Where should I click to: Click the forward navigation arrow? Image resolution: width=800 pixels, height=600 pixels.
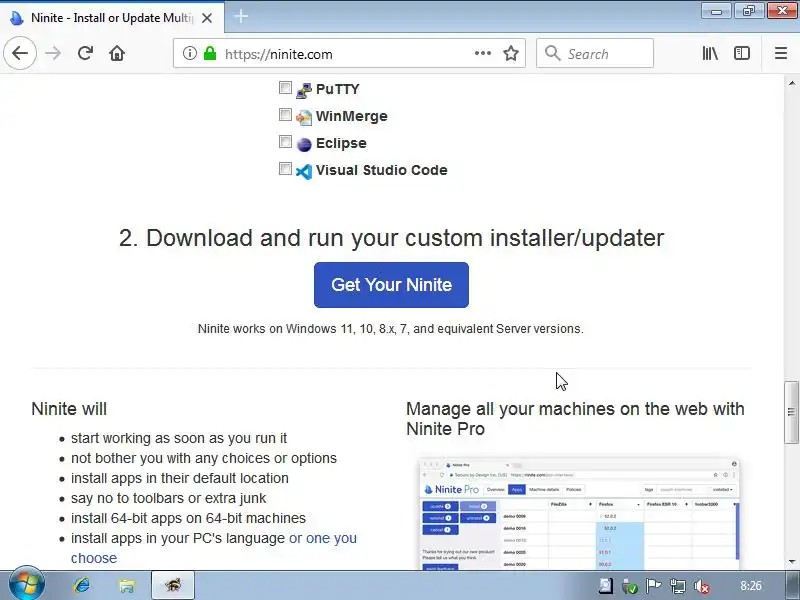click(x=53, y=53)
